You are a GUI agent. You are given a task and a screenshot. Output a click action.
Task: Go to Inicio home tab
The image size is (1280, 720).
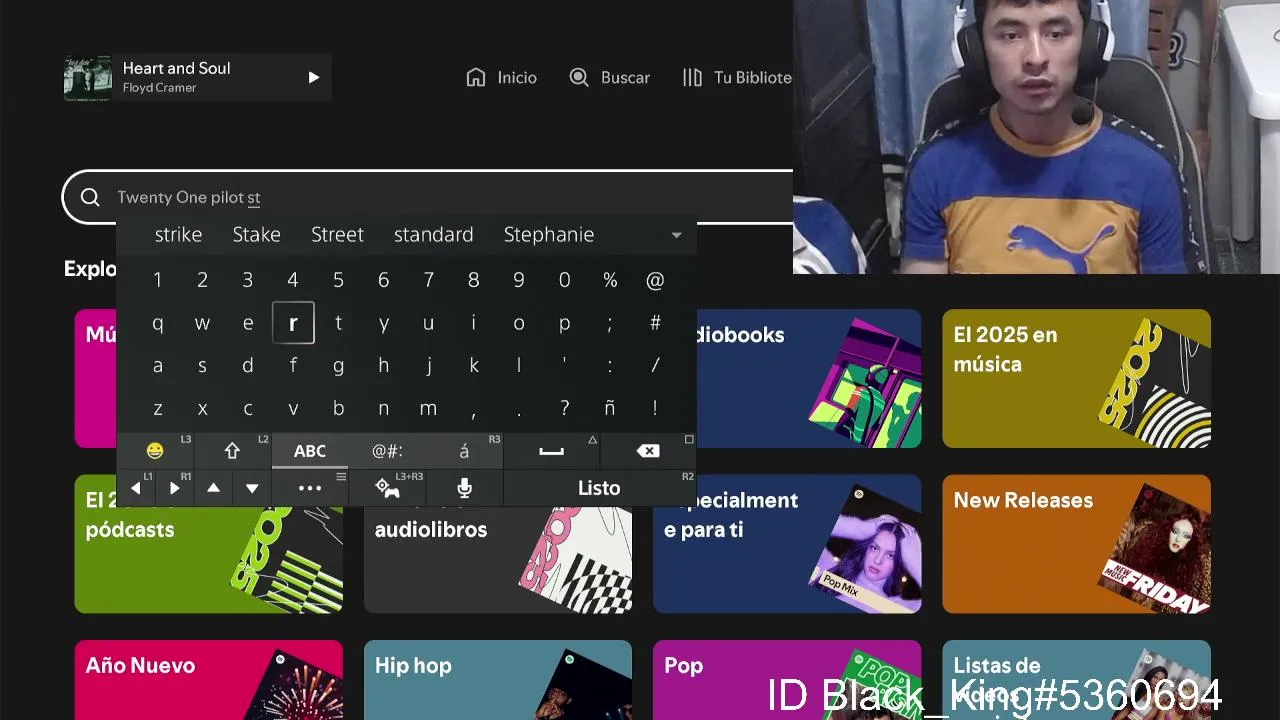502,77
